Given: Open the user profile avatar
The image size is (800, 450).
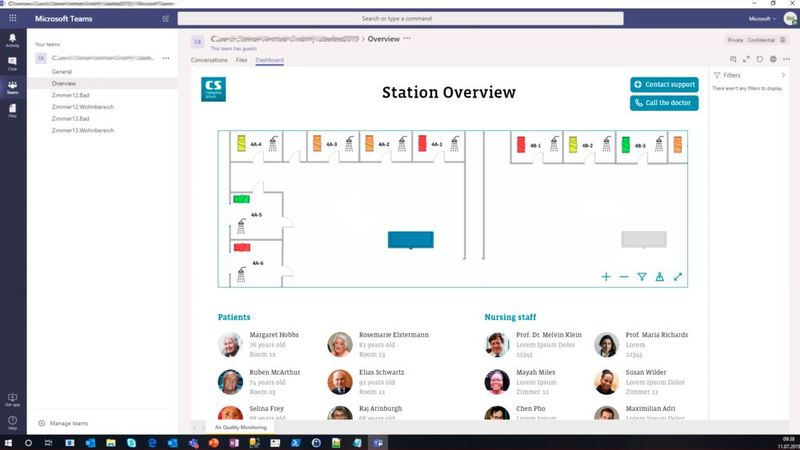Looking at the screenshot, I should pos(790,18).
